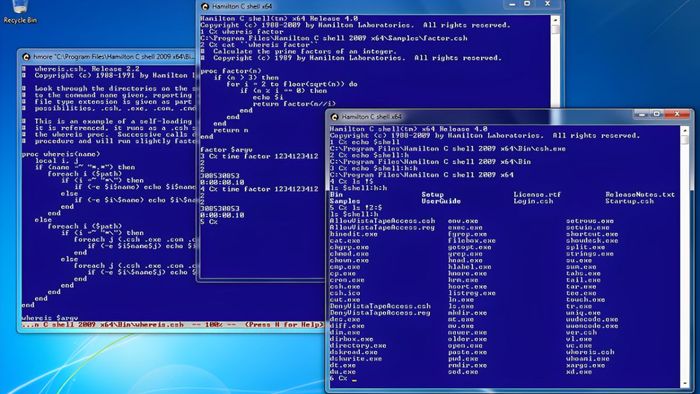Viewport: 700px width, 394px height.
Task: Click the 'xd.exe' file name
Action: (579, 372)
